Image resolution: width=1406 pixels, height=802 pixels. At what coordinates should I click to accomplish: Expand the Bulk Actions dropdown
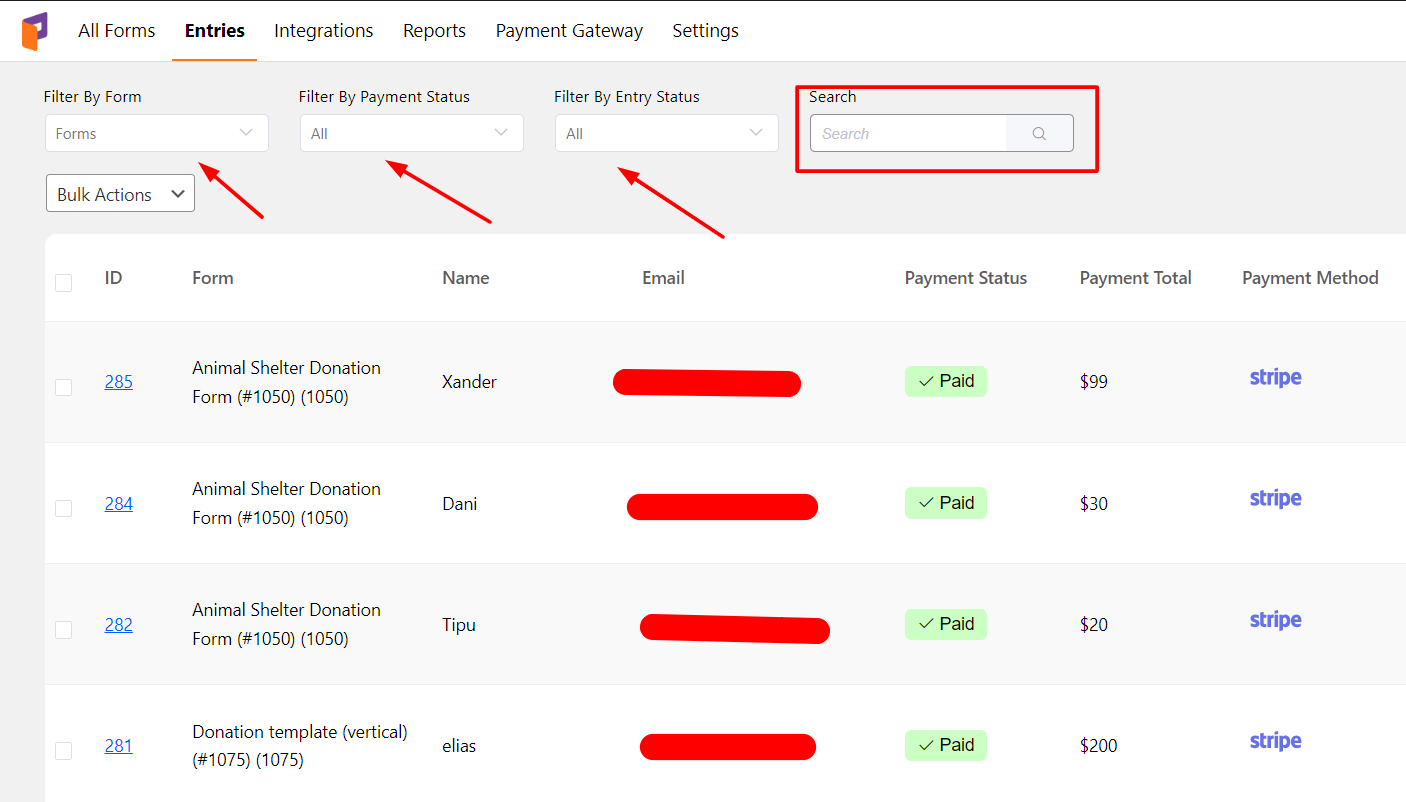click(x=120, y=193)
